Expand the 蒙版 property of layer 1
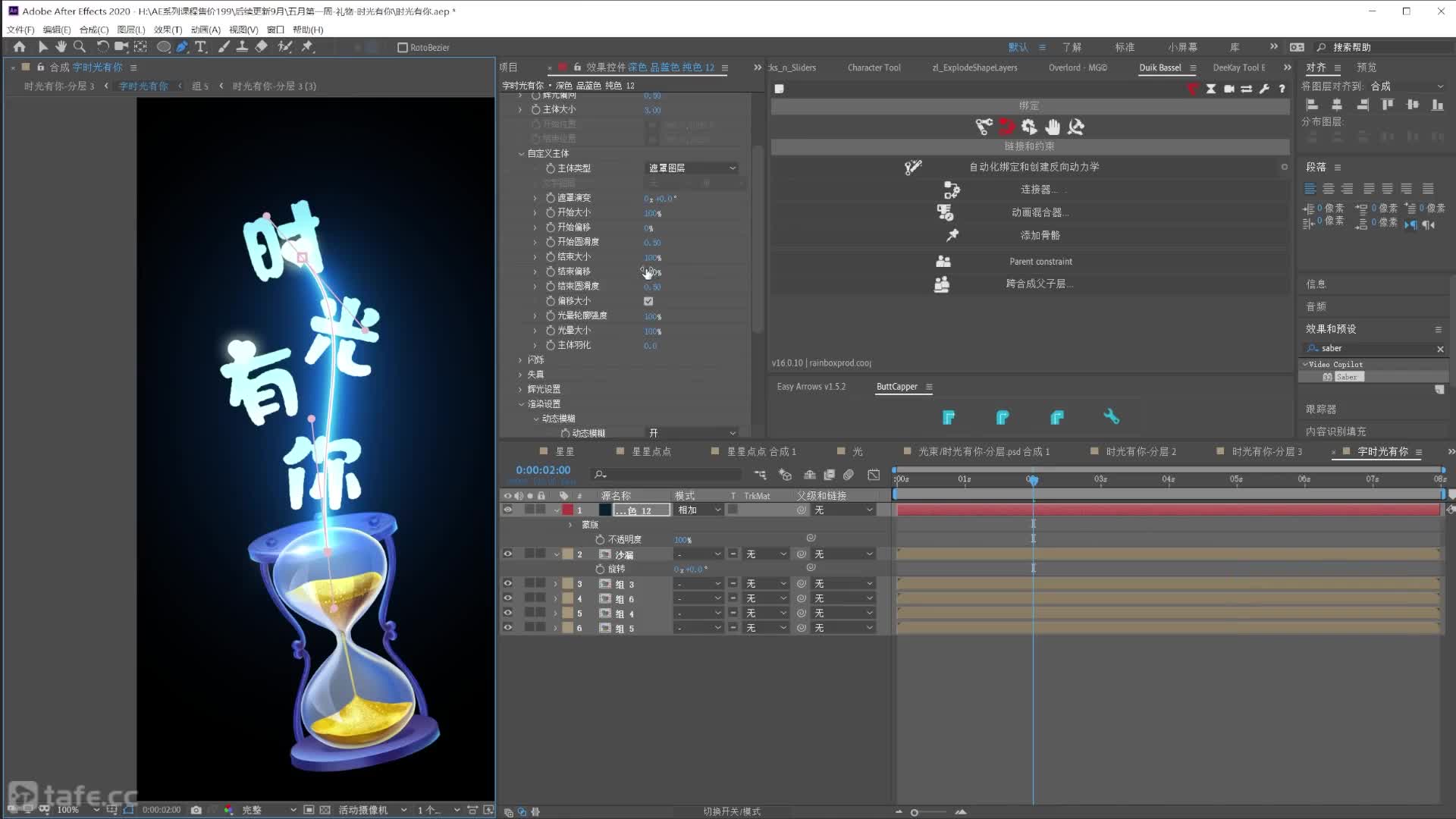Screen dimensions: 1456x819 click(x=571, y=525)
